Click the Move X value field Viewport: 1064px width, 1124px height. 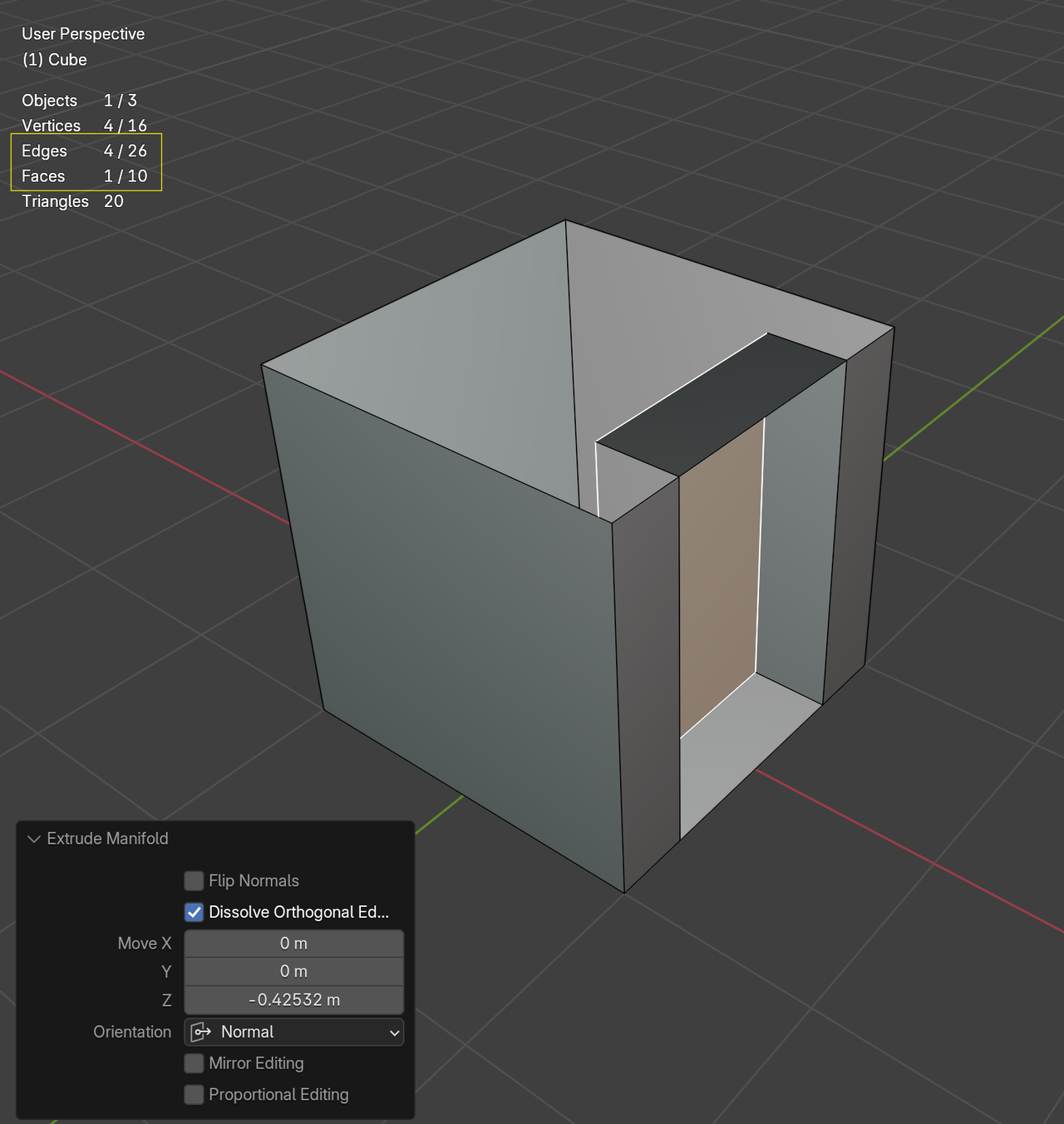tap(293, 943)
